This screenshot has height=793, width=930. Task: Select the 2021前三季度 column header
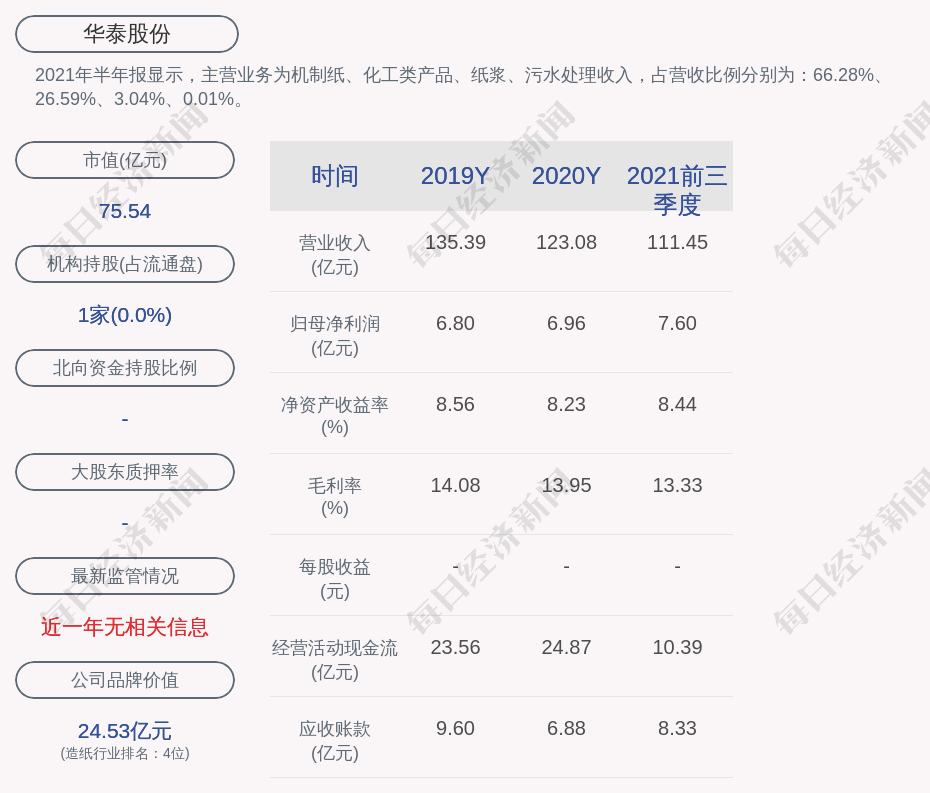677,189
